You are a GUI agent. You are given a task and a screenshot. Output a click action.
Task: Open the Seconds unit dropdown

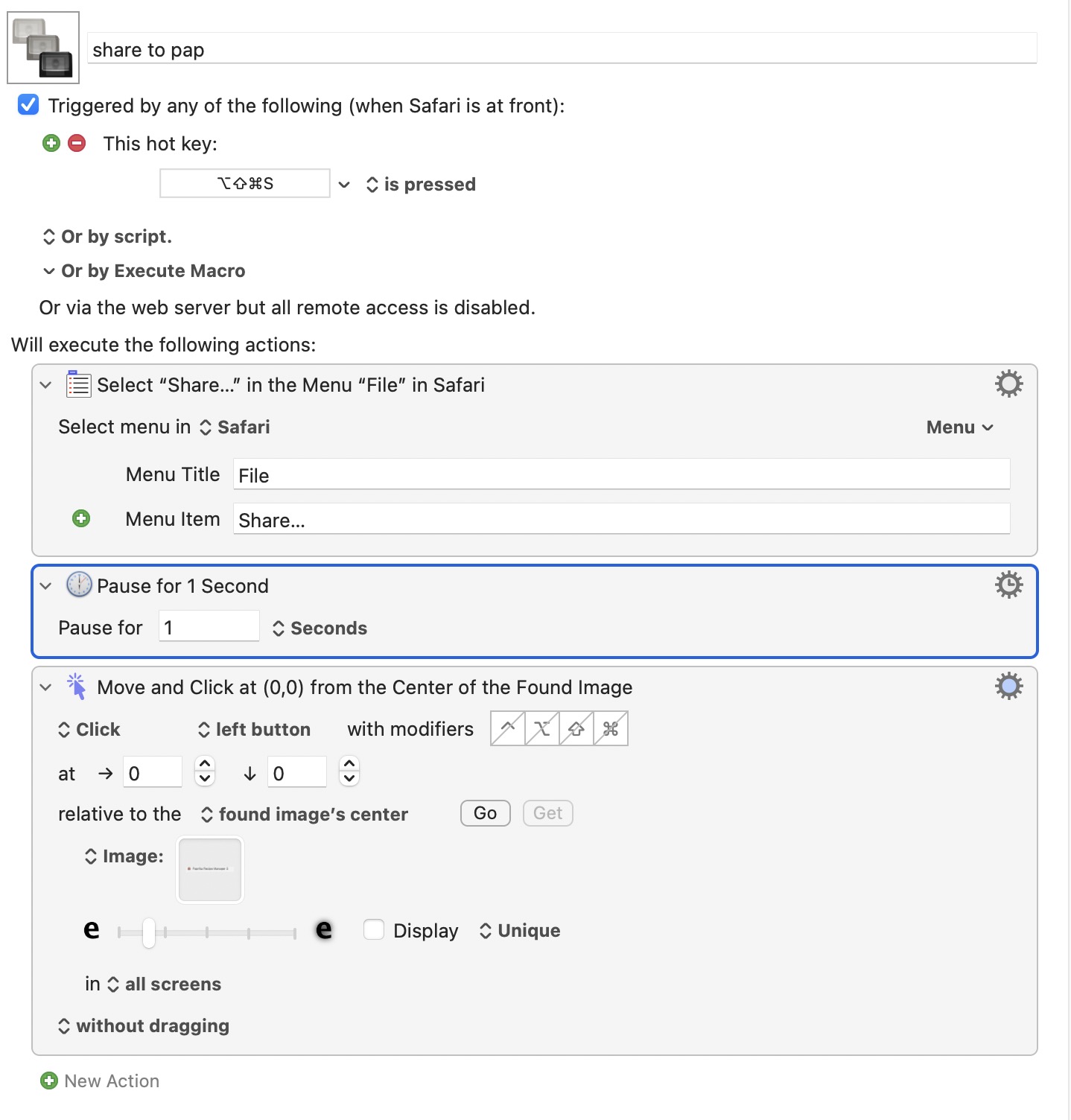(320, 629)
